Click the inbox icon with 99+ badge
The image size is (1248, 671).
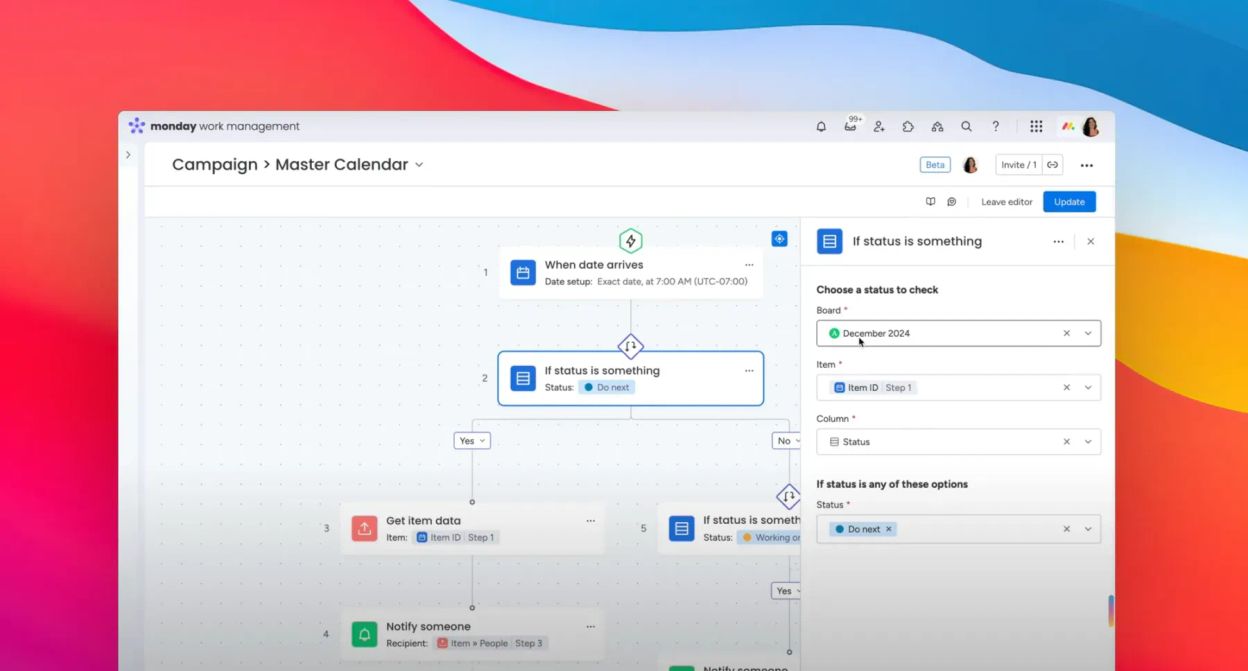click(x=851, y=127)
